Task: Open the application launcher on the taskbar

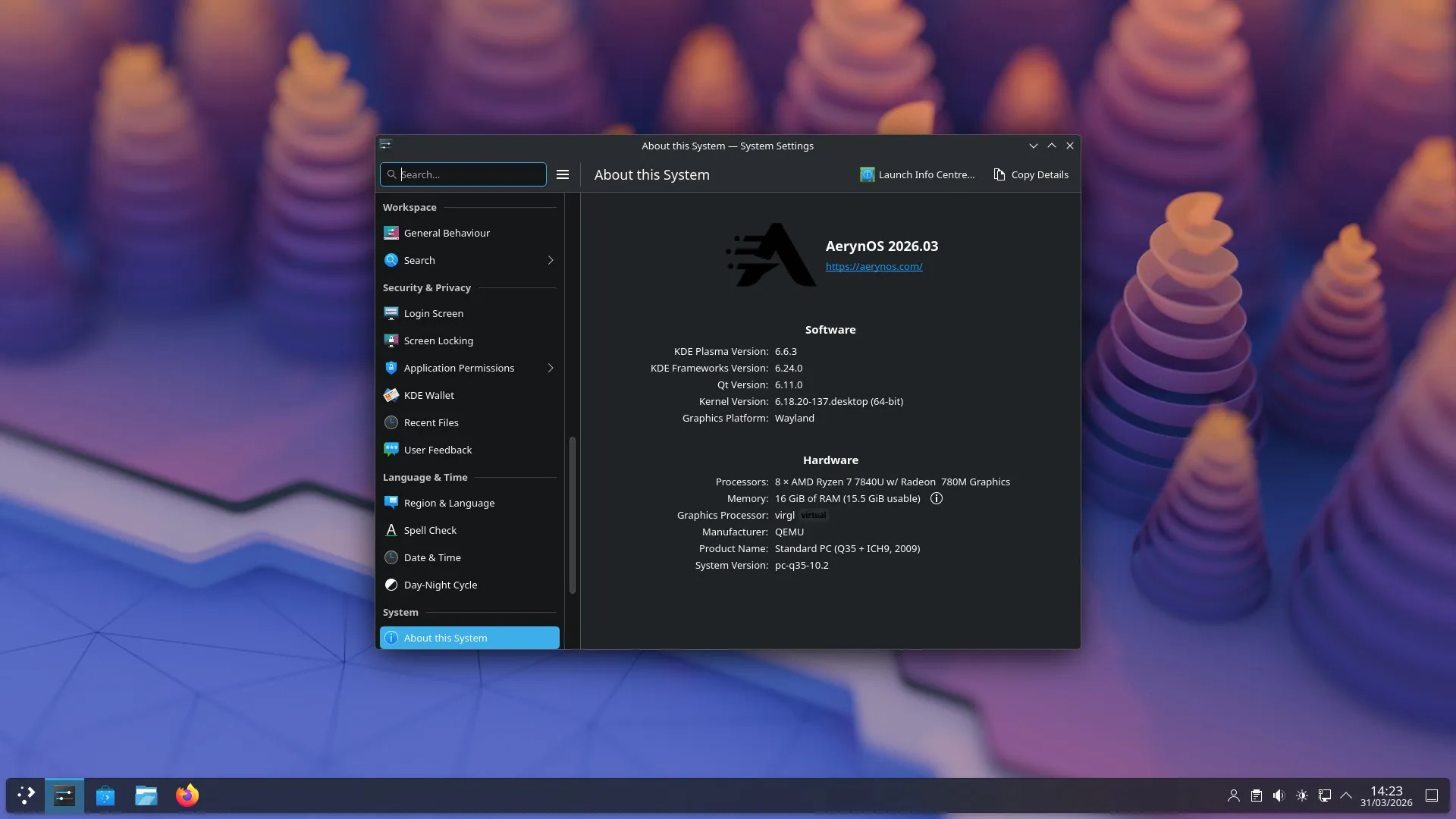Action: 26,795
